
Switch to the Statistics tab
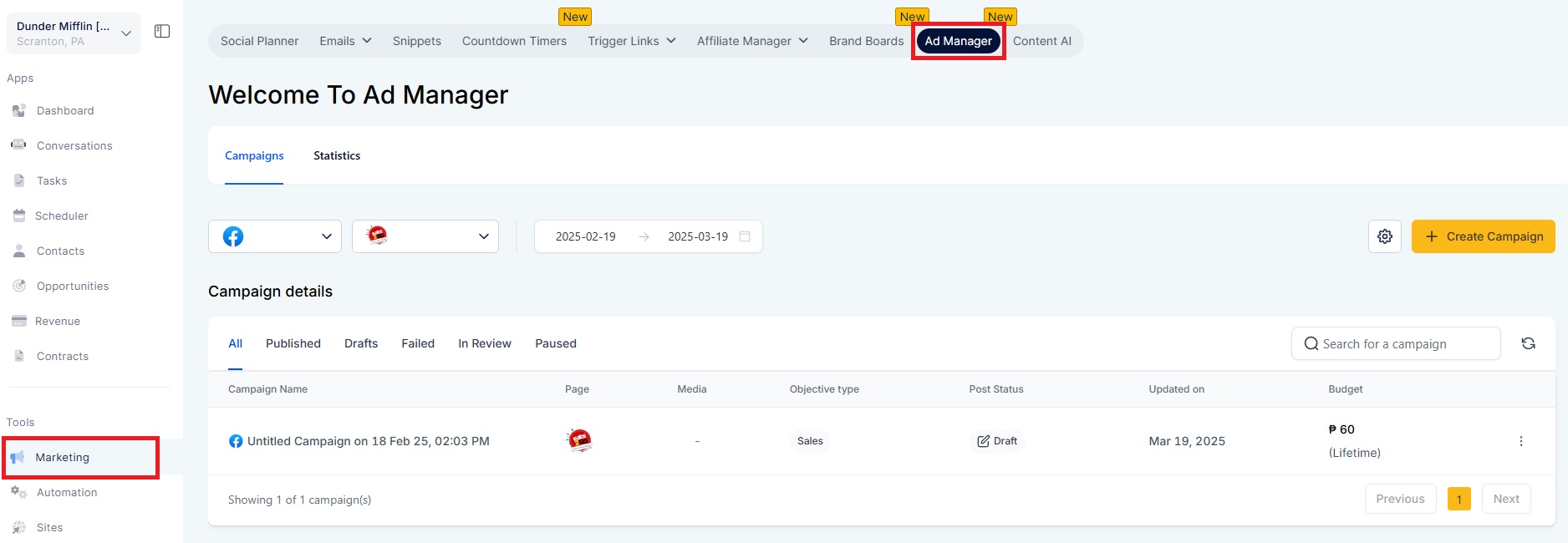coord(337,155)
